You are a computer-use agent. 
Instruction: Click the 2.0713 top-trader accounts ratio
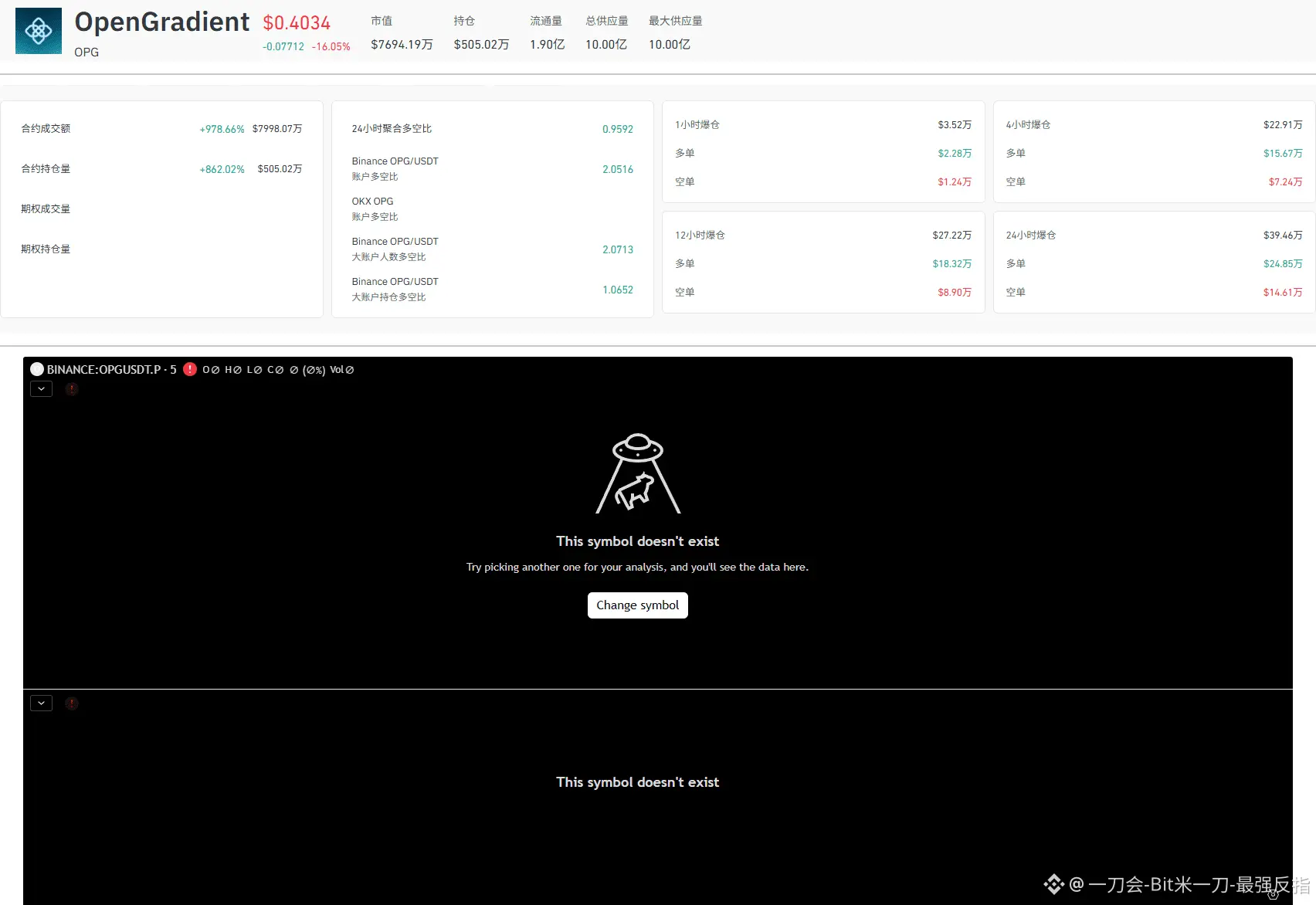(618, 249)
